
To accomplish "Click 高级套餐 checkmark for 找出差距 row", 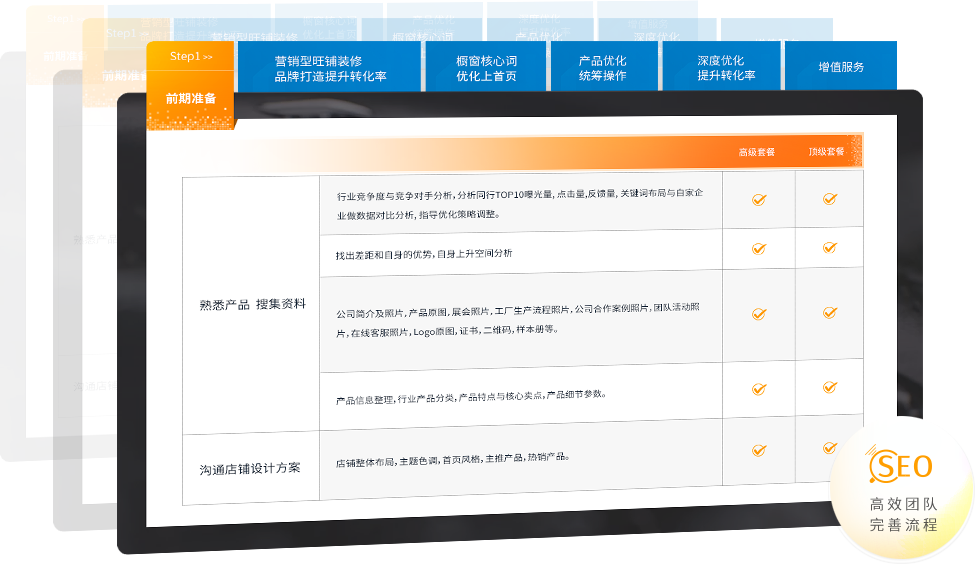I will (x=758, y=249).
